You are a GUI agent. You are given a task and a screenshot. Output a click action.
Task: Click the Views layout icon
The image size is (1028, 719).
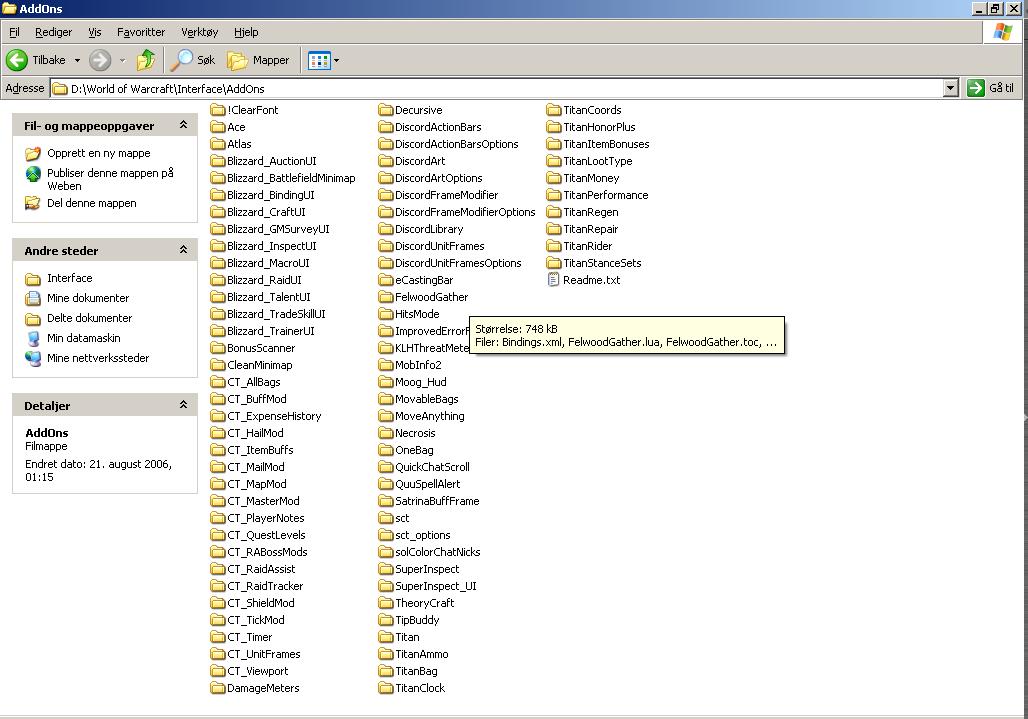(x=319, y=60)
